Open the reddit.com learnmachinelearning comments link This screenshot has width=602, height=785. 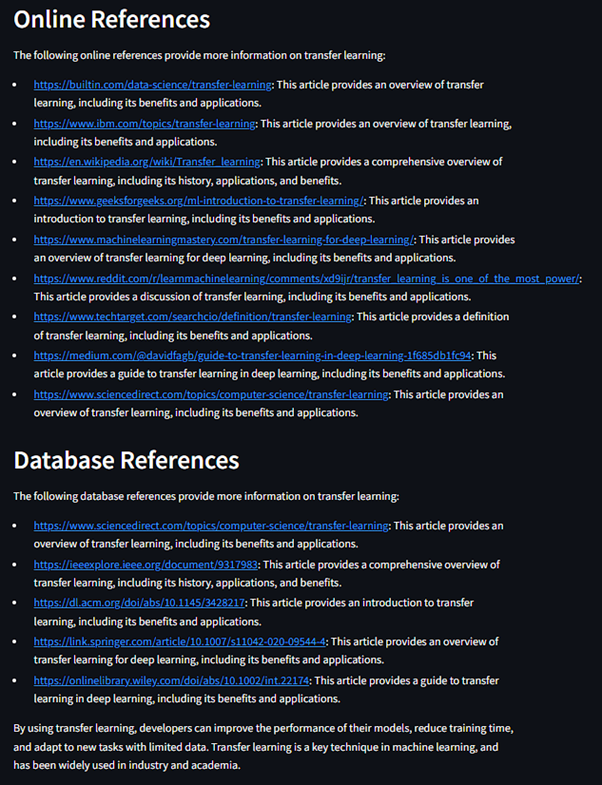(x=307, y=278)
